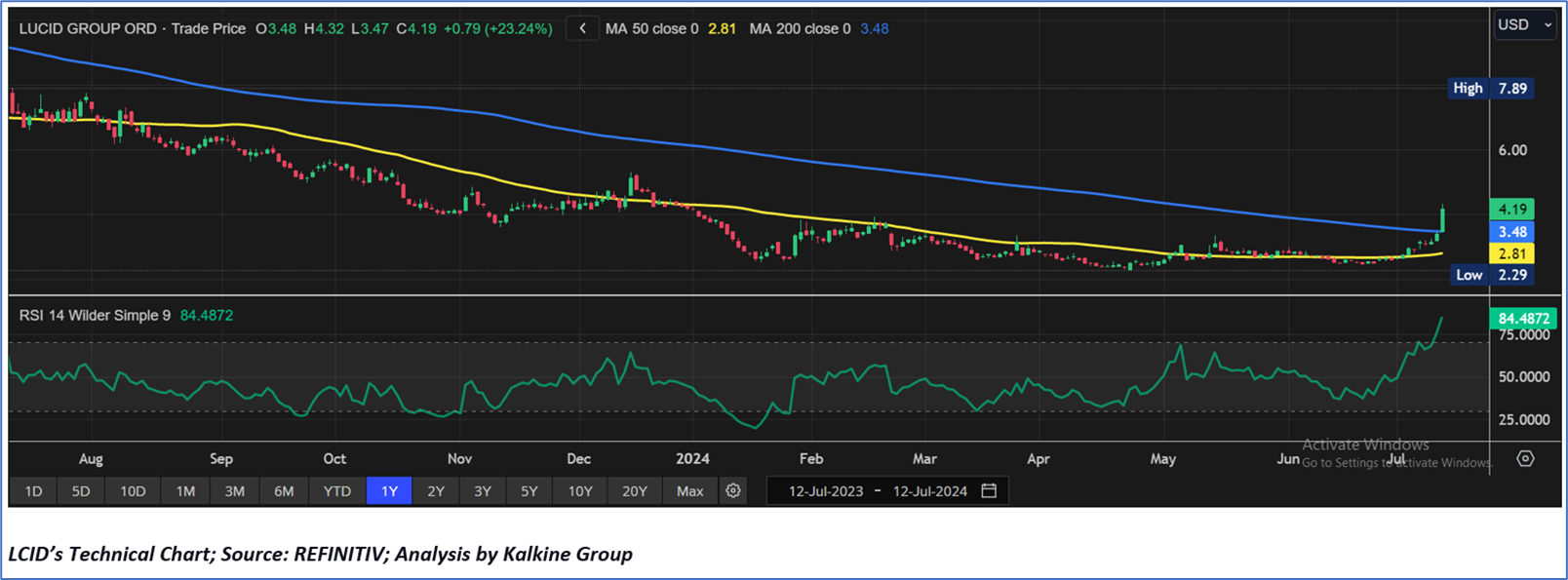The image size is (1568, 580).
Task: Select the 1D time range
Action: pyautogui.click(x=33, y=491)
